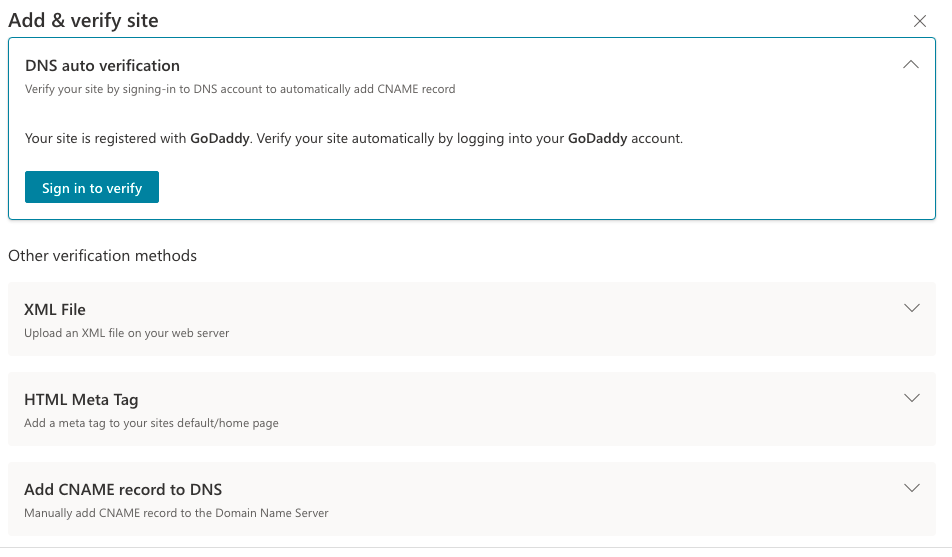This screenshot has height=557, width=952.
Task: Collapse the DNS auto verification chevron
Action: click(911, 64)
